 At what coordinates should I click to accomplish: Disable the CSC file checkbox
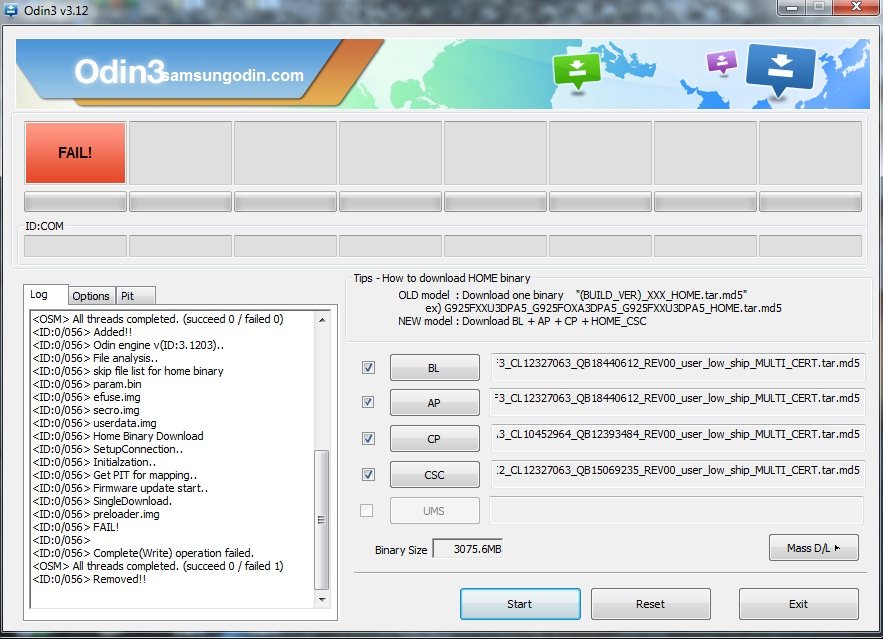pyautogui.click(x=368, y=474)
